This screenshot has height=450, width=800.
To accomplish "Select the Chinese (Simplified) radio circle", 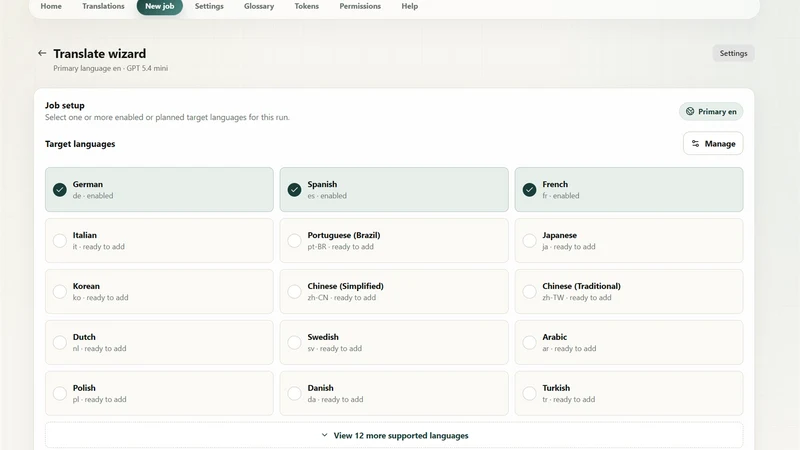I will point(294,292).
